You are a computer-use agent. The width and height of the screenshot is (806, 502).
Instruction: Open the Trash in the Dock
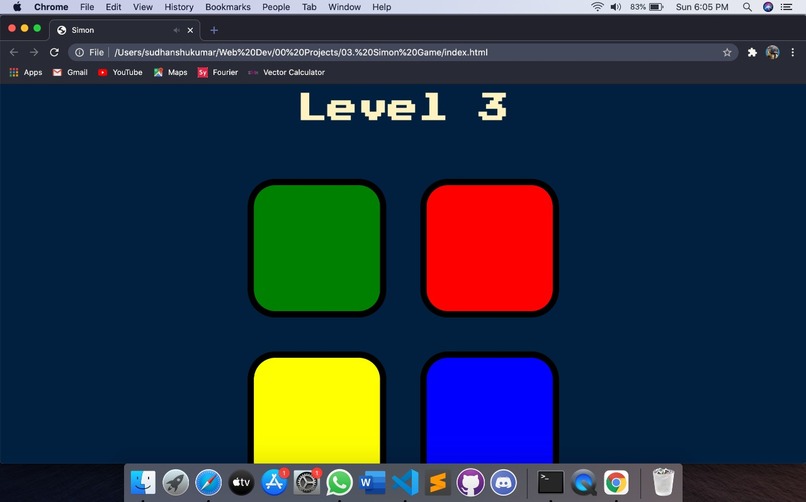point(663,482)
